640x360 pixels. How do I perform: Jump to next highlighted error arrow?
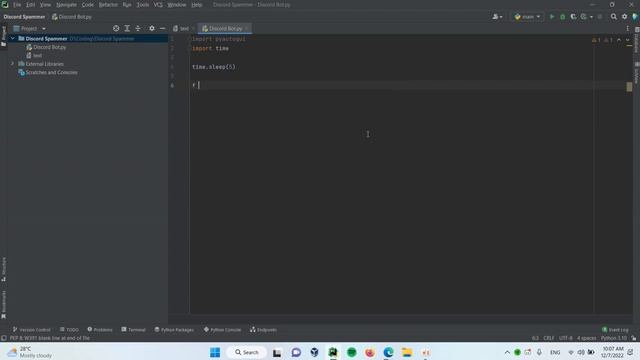pyautogui.click(x=628, y=40)
